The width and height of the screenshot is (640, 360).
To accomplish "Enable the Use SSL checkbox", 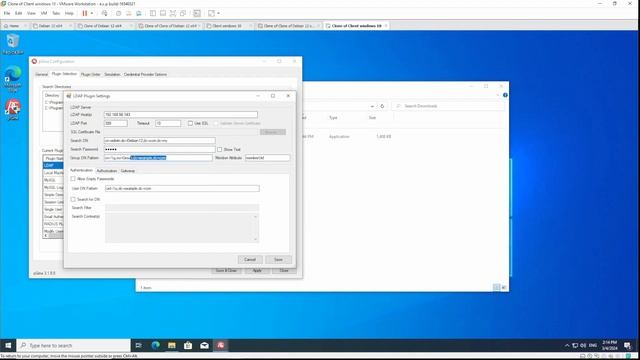I will pos(190,123).
